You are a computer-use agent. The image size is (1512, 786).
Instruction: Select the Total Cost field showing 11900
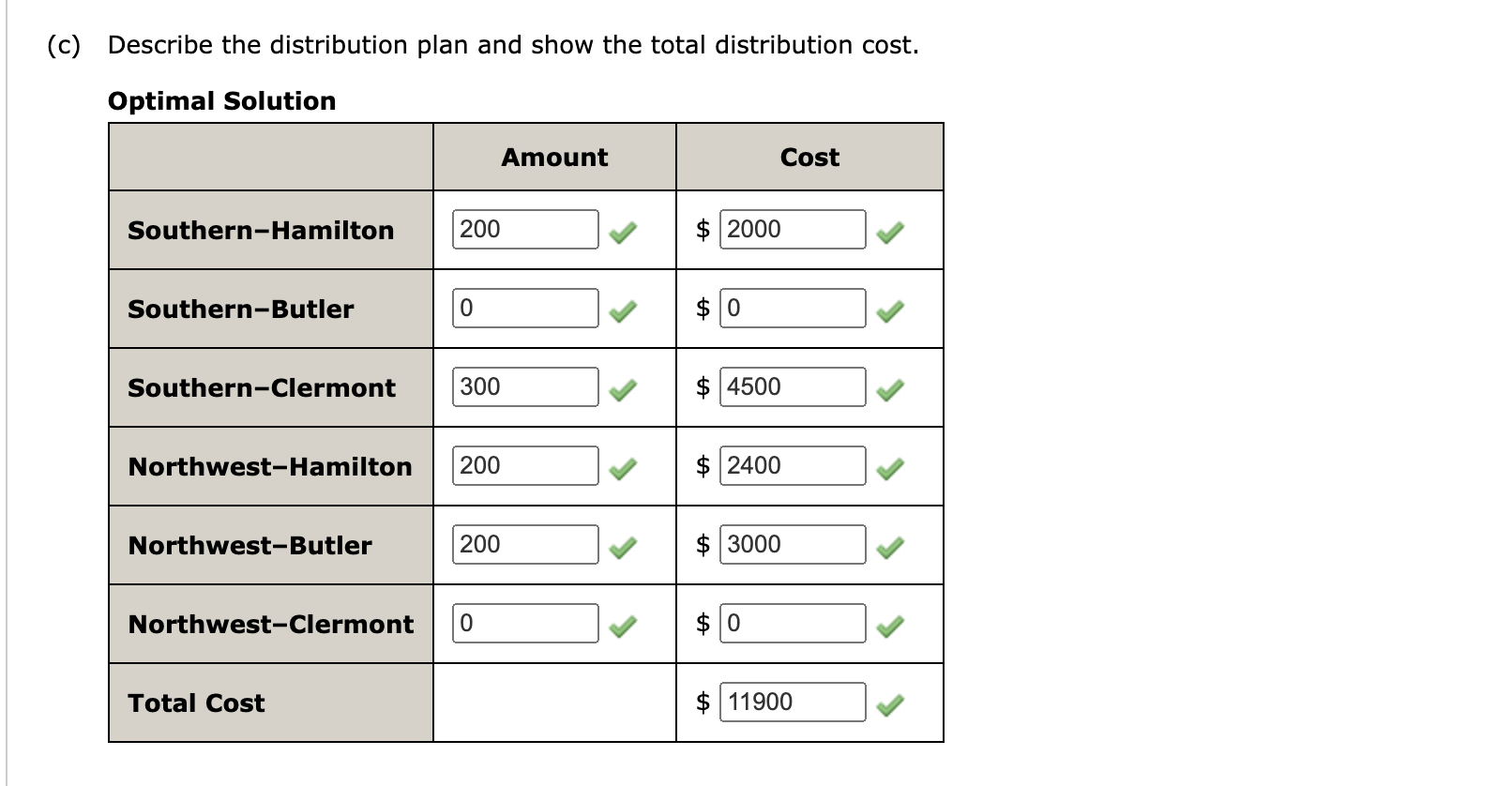point(793,701)
